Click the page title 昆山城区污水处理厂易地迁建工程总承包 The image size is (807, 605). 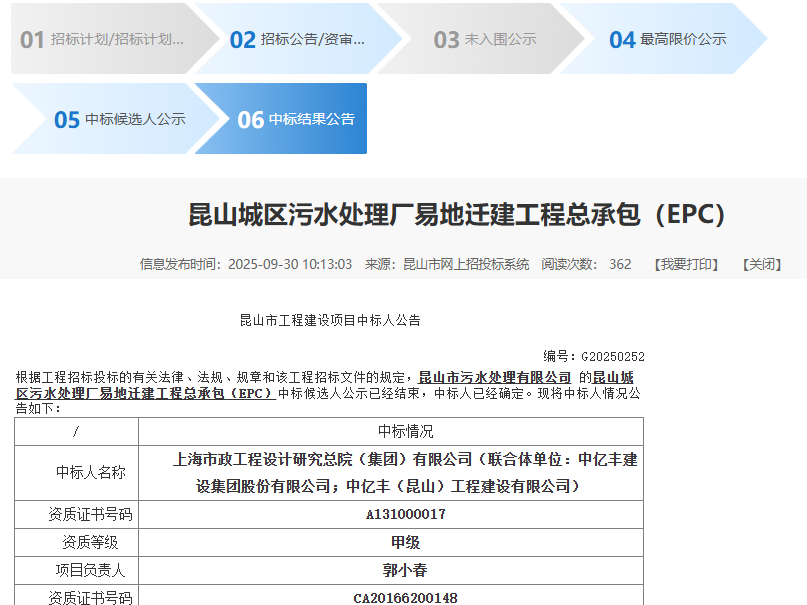coord(456,215)
